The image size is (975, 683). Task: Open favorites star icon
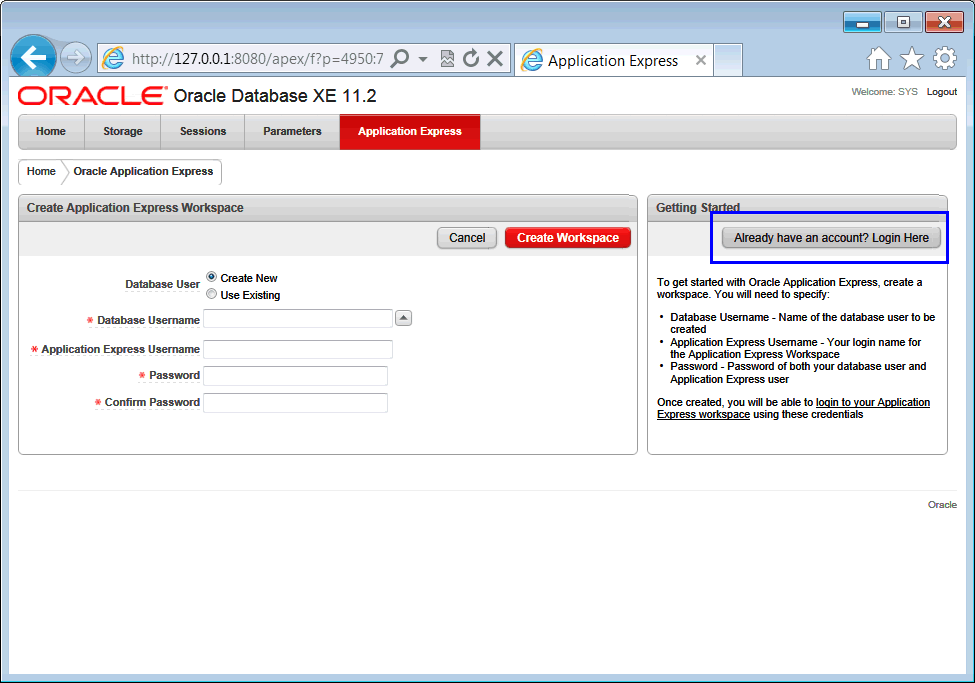click(x=912, y=58)
